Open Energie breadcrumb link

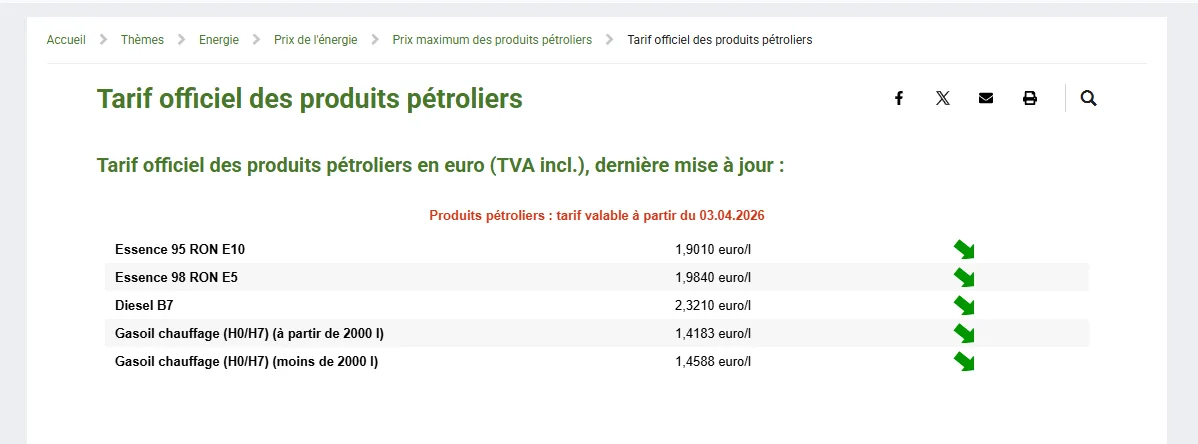(219, 40)
